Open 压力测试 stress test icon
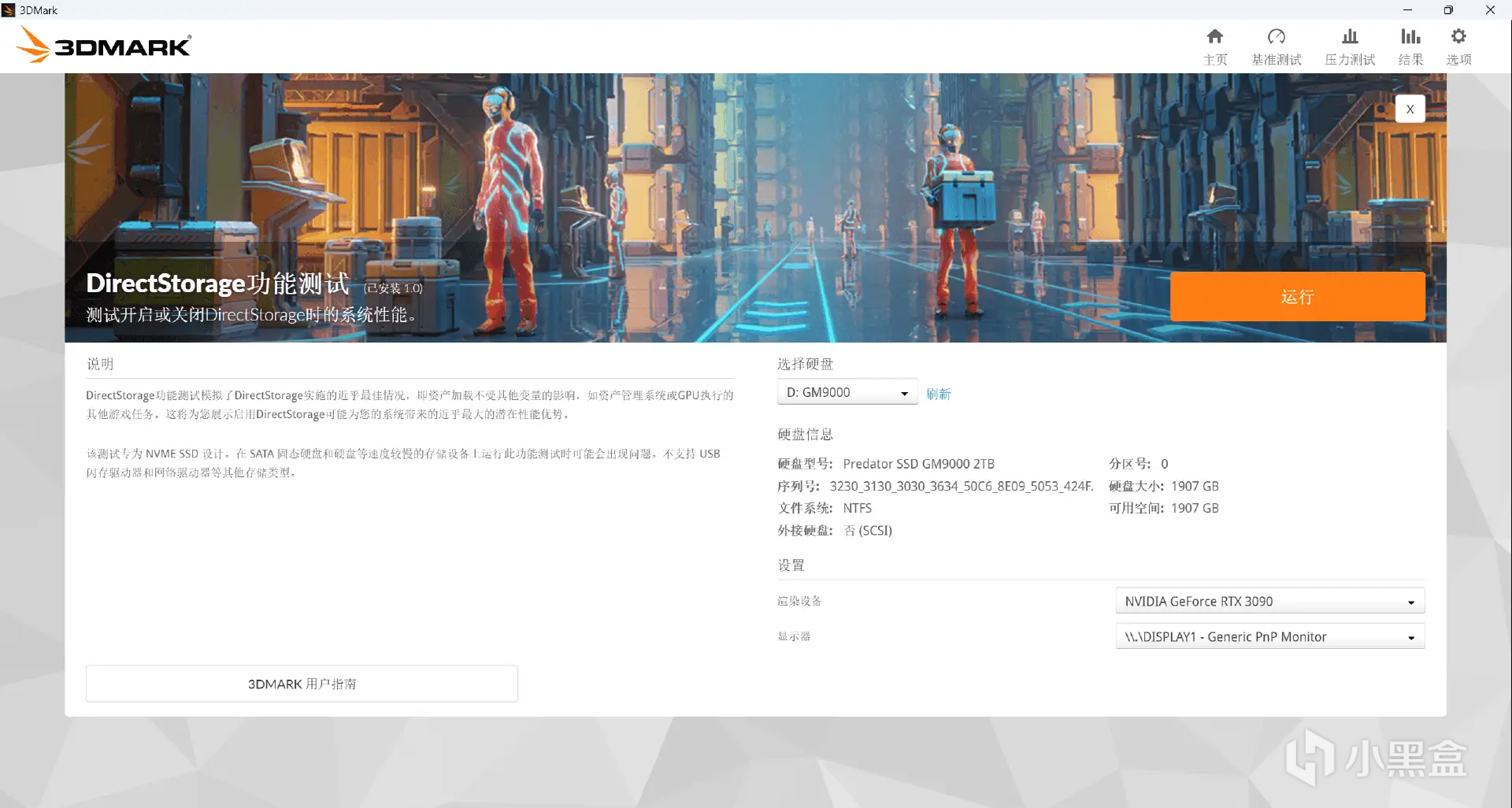 click(1350, 36)
